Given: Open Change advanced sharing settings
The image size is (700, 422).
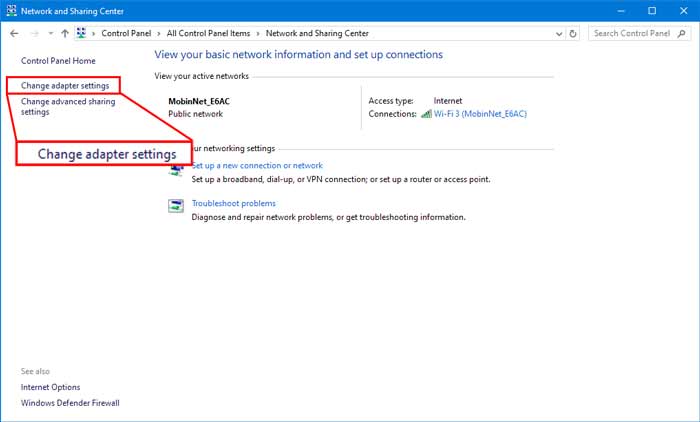Looking at the screenshot, I should coord(68,107).
